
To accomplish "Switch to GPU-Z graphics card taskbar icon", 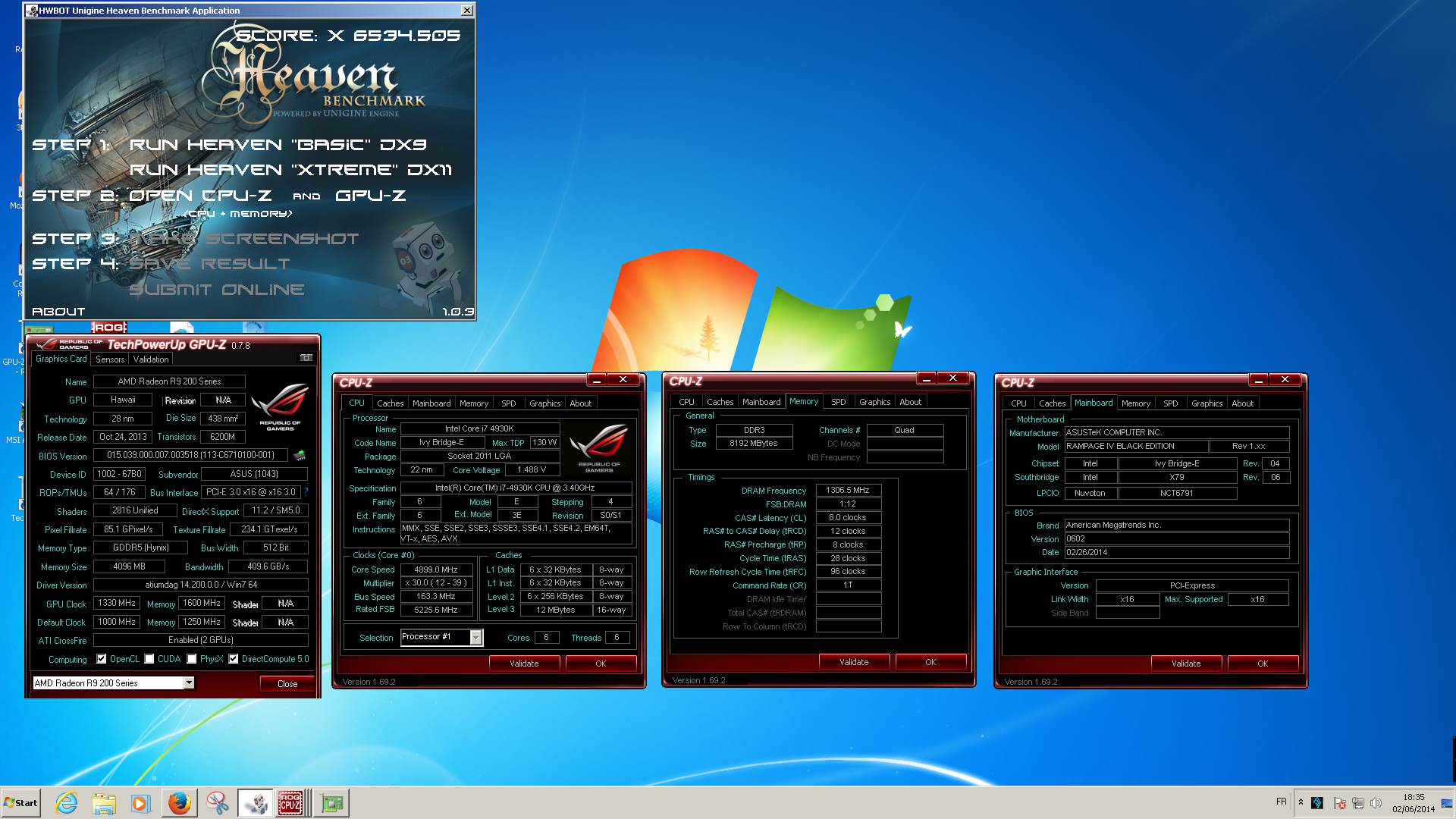I will [x=331, y=803].
